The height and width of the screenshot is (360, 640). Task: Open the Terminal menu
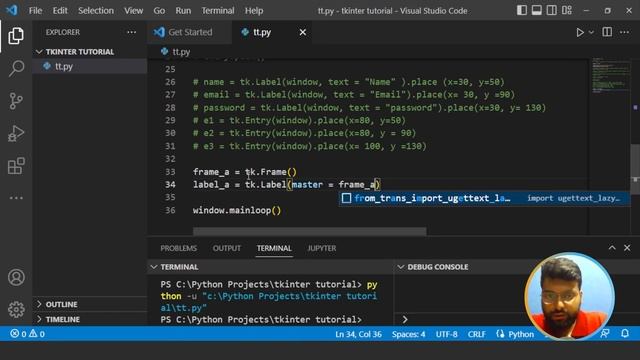click(218, 11)
